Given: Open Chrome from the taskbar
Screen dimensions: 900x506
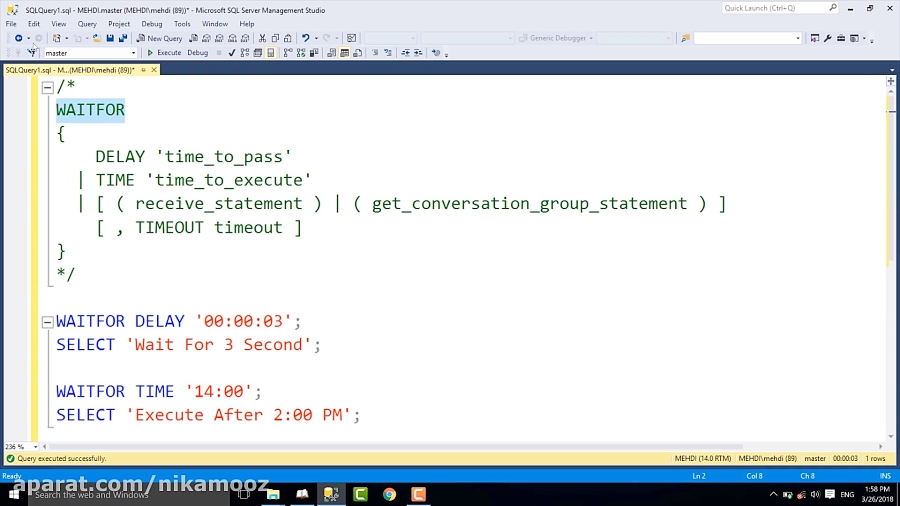Looking at the screenshot, I should pyautogui.click(x=389, y=494).
